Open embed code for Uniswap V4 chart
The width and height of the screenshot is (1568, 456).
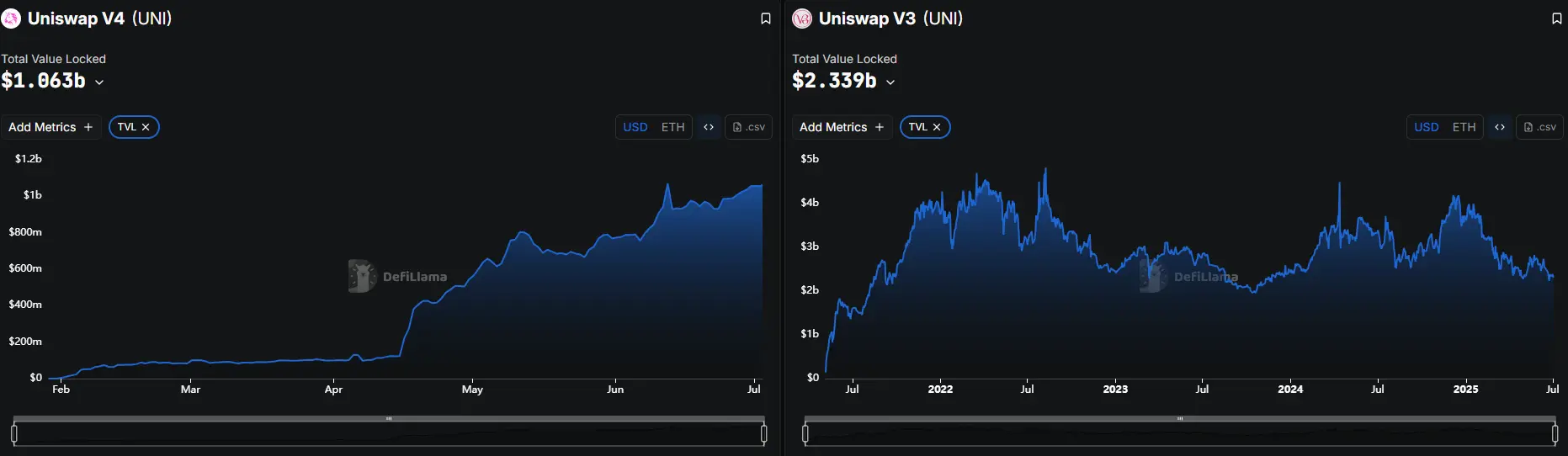pos(709,127)
